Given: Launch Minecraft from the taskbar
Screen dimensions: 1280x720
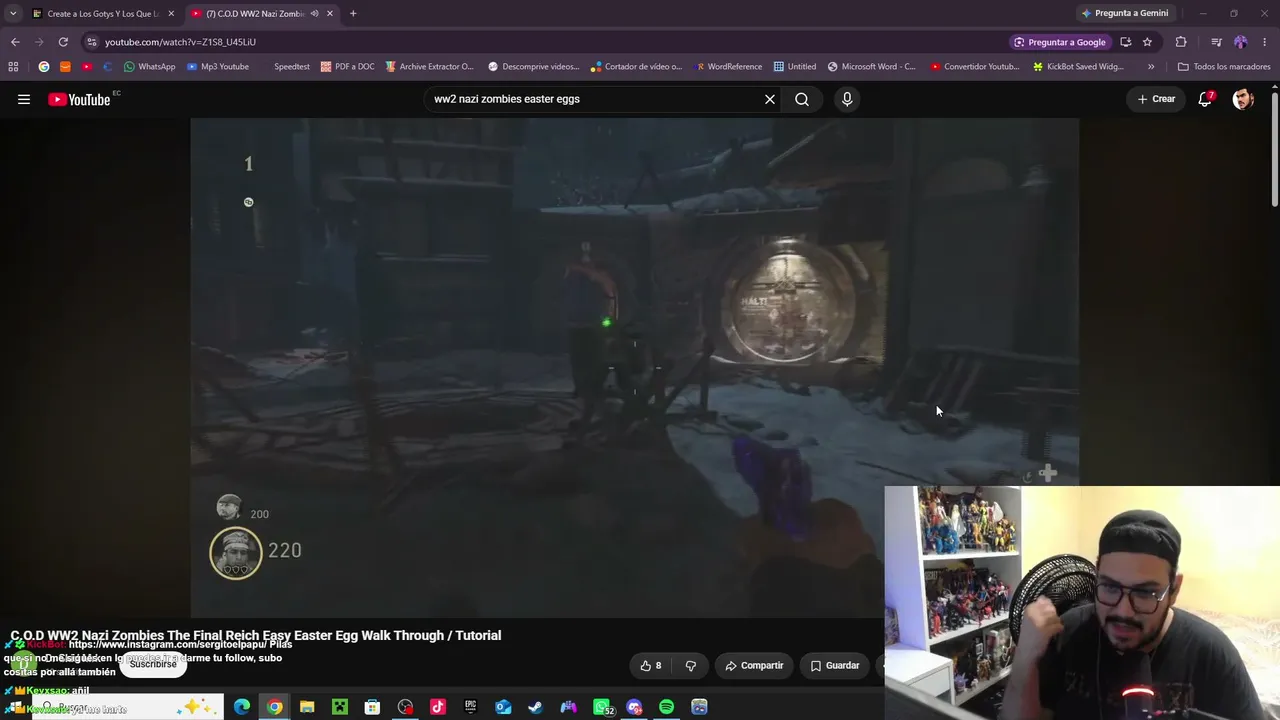Looking at the screenshot, I should pyautogui.click(x=340, y=707).
